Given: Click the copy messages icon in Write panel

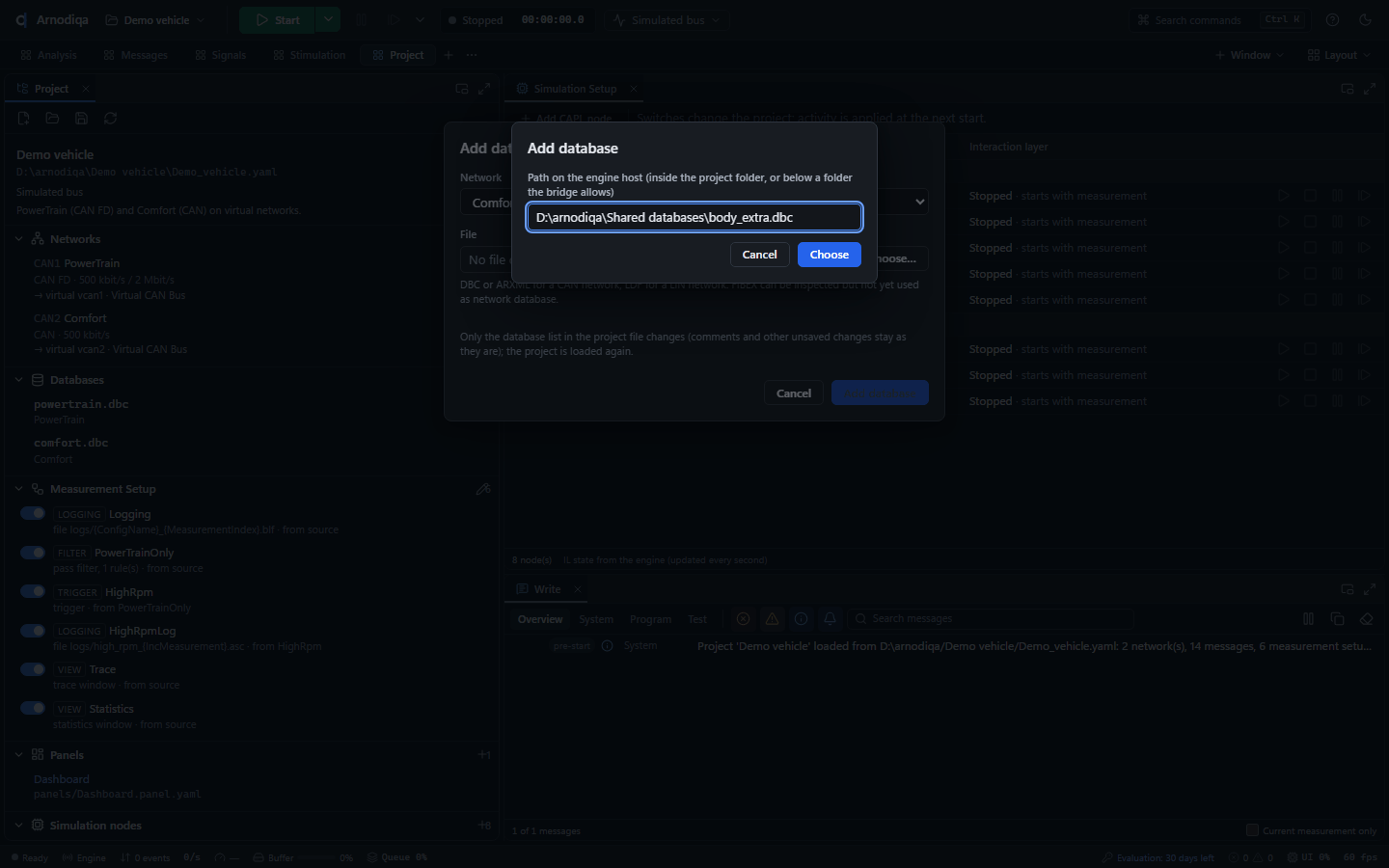Looking at the screenshot, I should (x=1337, y=619).
